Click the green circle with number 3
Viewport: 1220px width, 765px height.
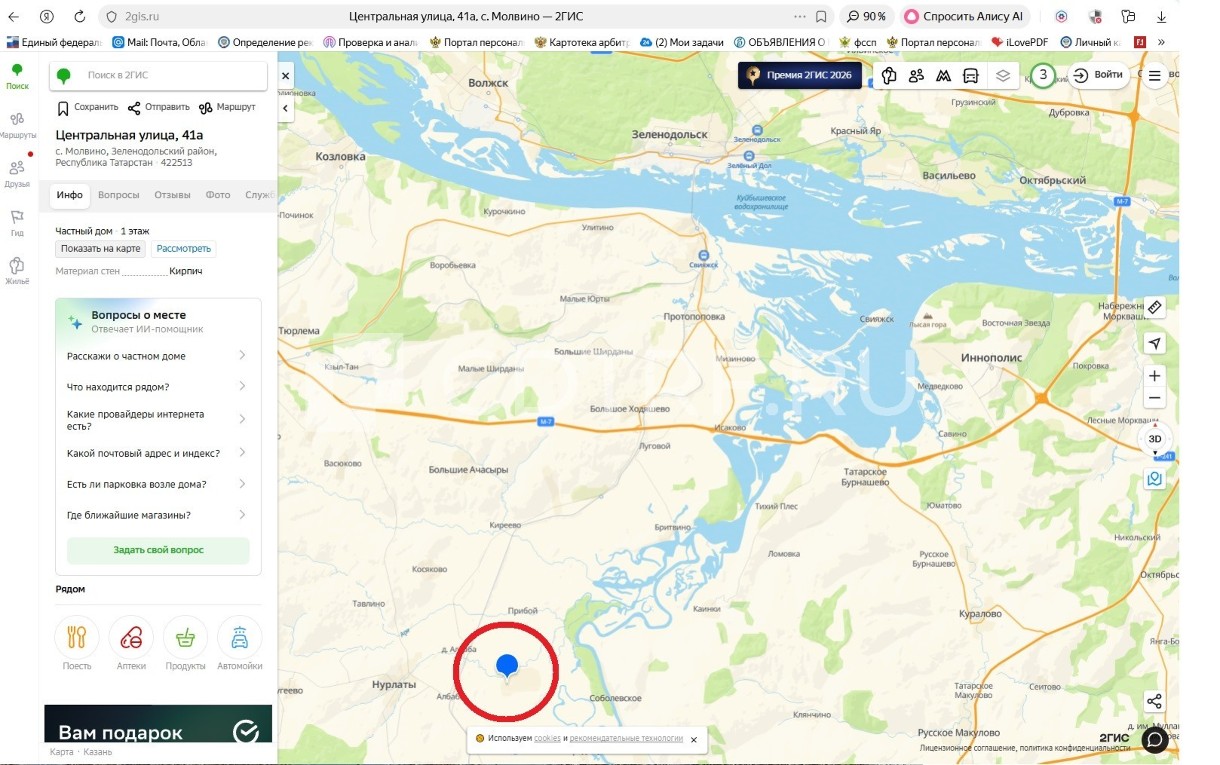tap(1043, 75)
